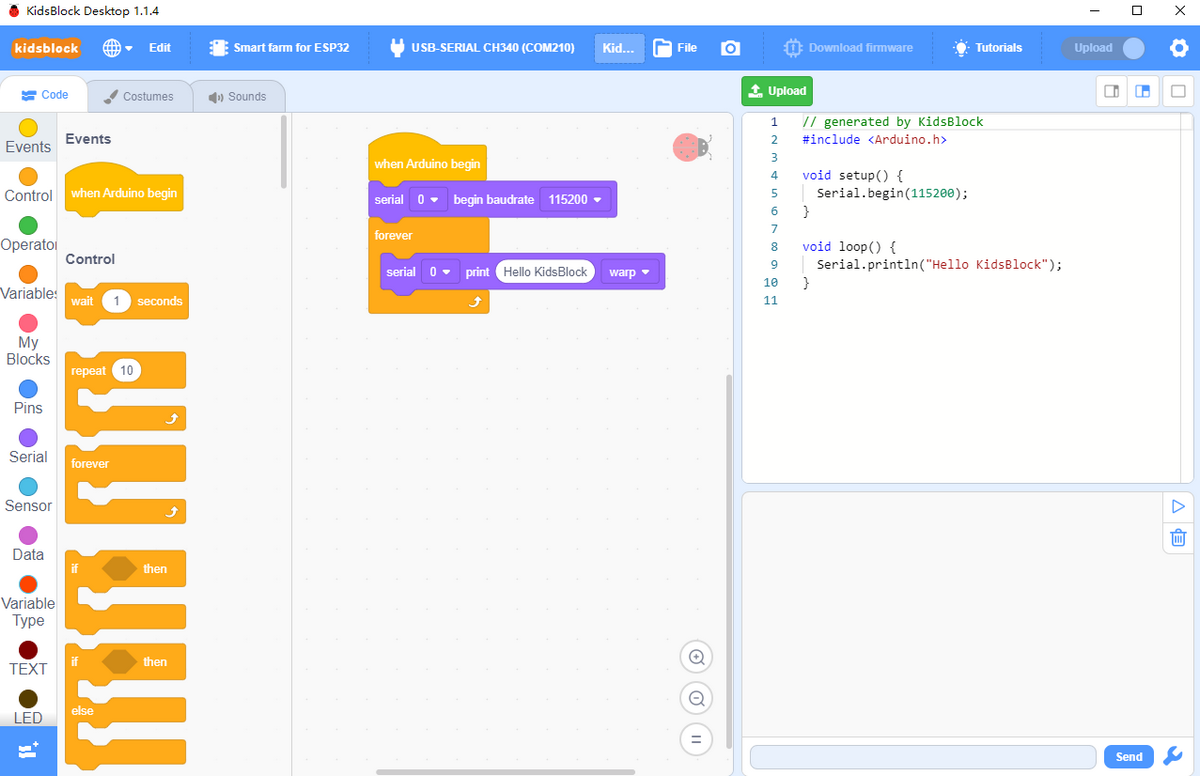Select the Pins category
Viewport: 1200px width, 776px height.
[x=28, y=398]
